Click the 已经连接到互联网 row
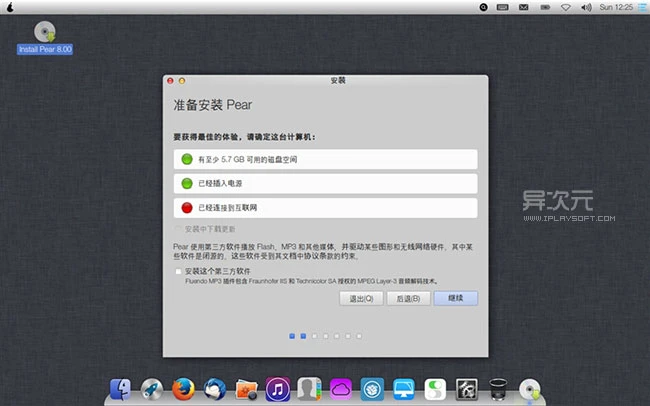Viewport: 650px width, 406px height. (x=325, y=208)
